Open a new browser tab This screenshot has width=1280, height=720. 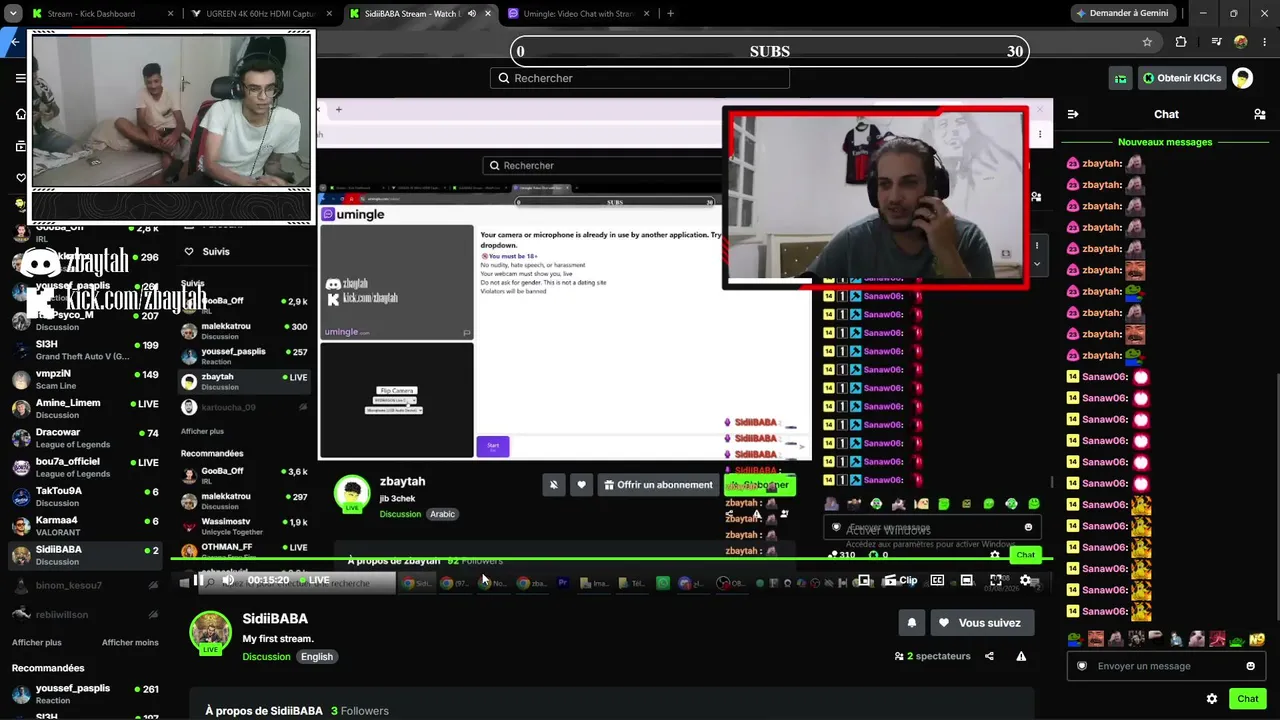pos(670,13)
